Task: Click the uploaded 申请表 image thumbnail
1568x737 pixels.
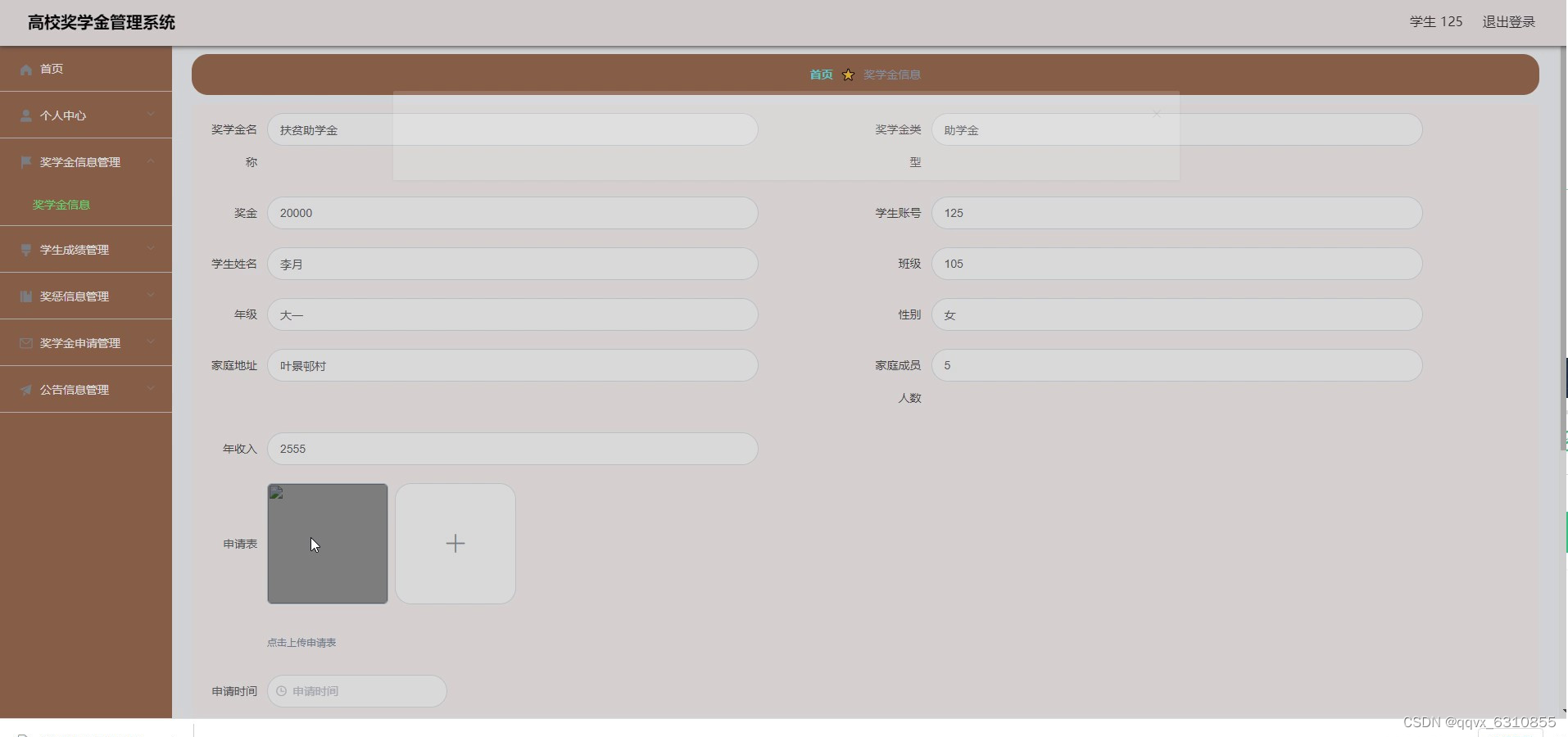Action: point(328,544)
